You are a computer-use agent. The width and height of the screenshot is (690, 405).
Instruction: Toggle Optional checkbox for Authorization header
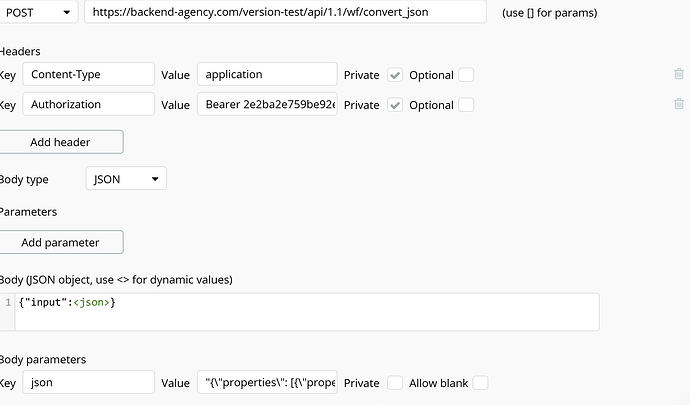[x=466, y=105]
